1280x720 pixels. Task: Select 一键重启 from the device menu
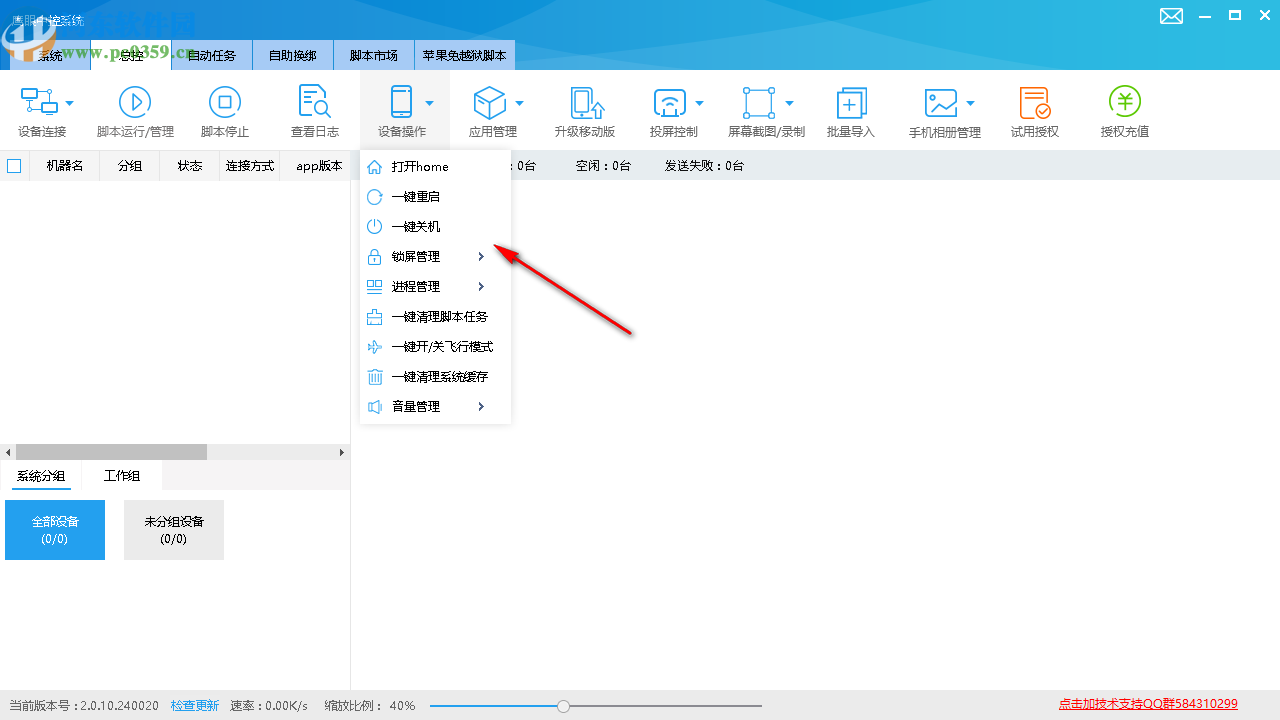tap(415, 196)
